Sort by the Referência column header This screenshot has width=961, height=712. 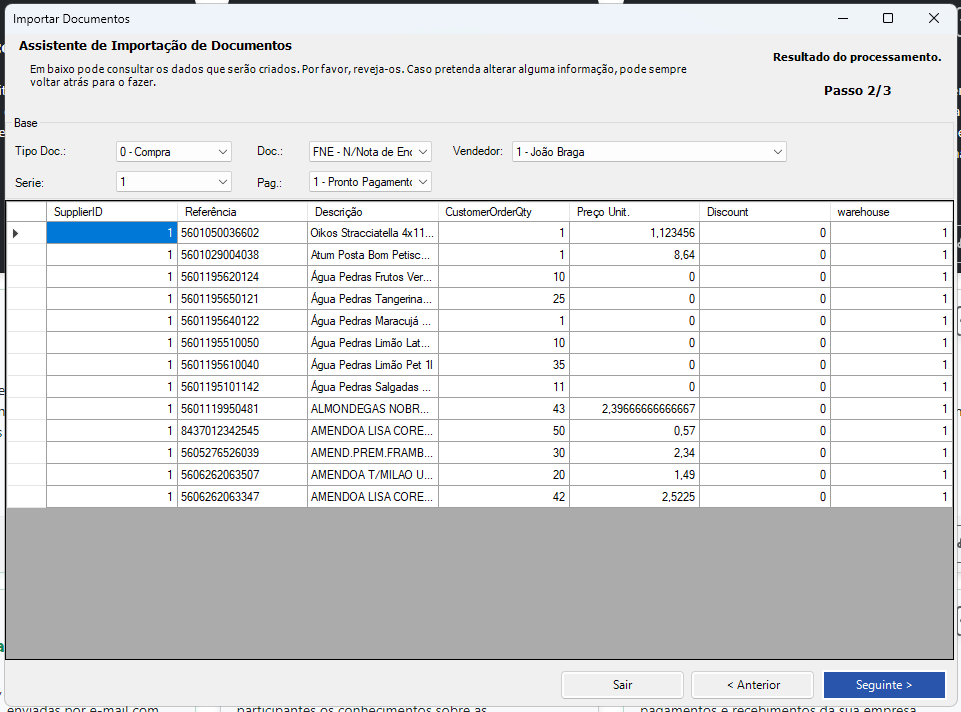[x=241, y=212]
